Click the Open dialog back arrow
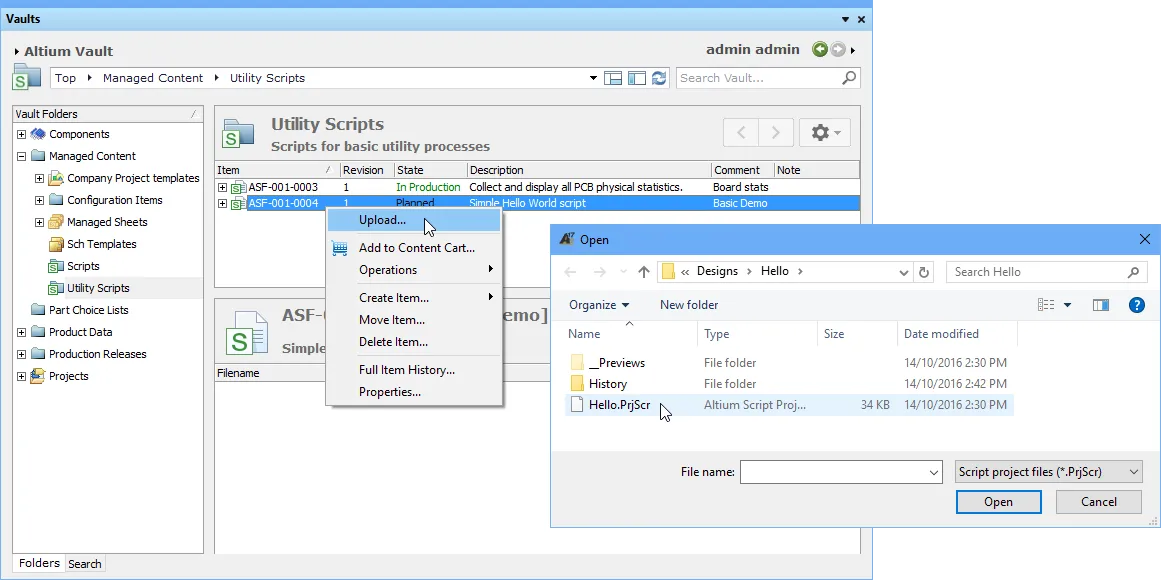The image size is (1161, 580). point(570,272)
